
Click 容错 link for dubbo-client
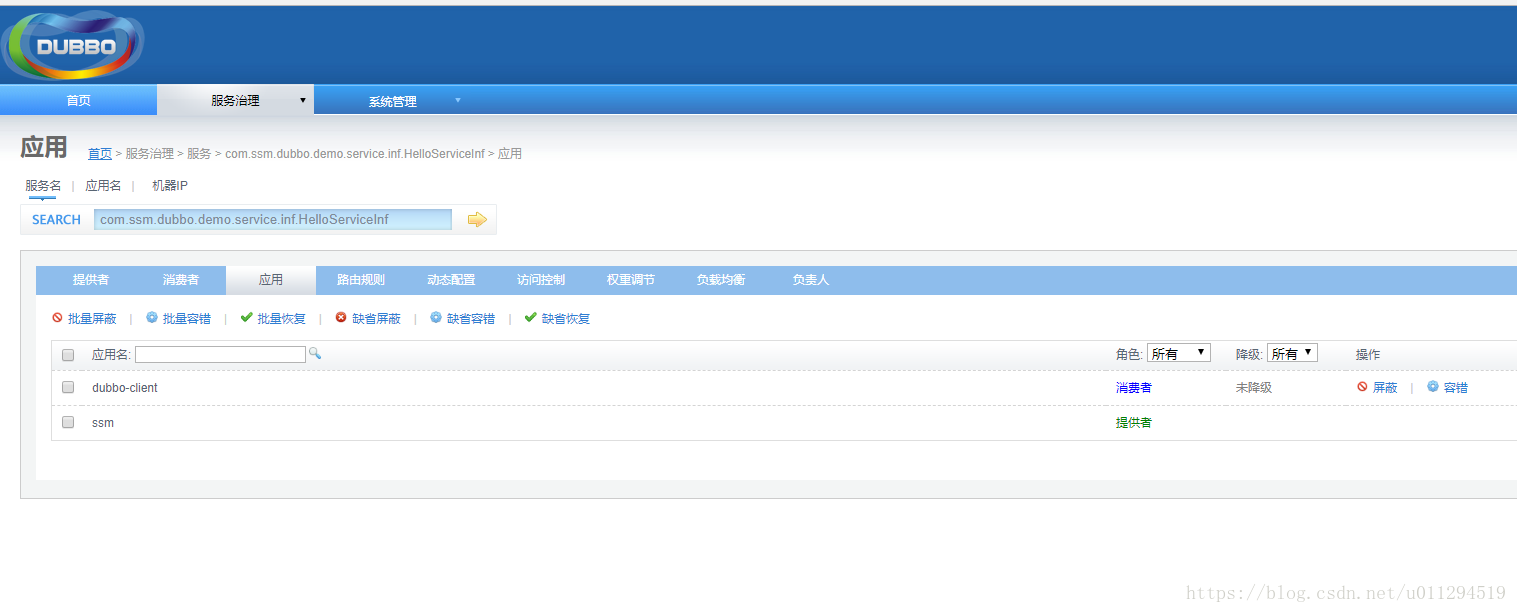click(x=1456, y=388)
